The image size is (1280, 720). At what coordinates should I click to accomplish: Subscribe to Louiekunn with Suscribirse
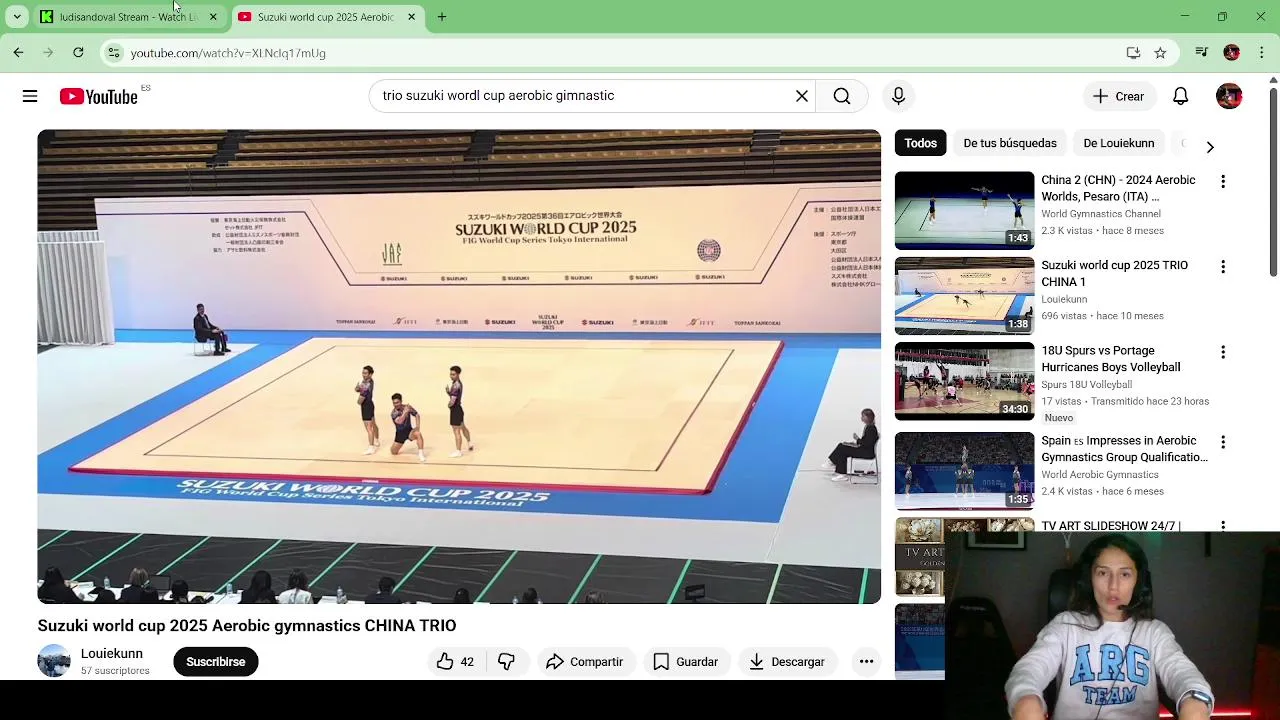pos(215,662)
